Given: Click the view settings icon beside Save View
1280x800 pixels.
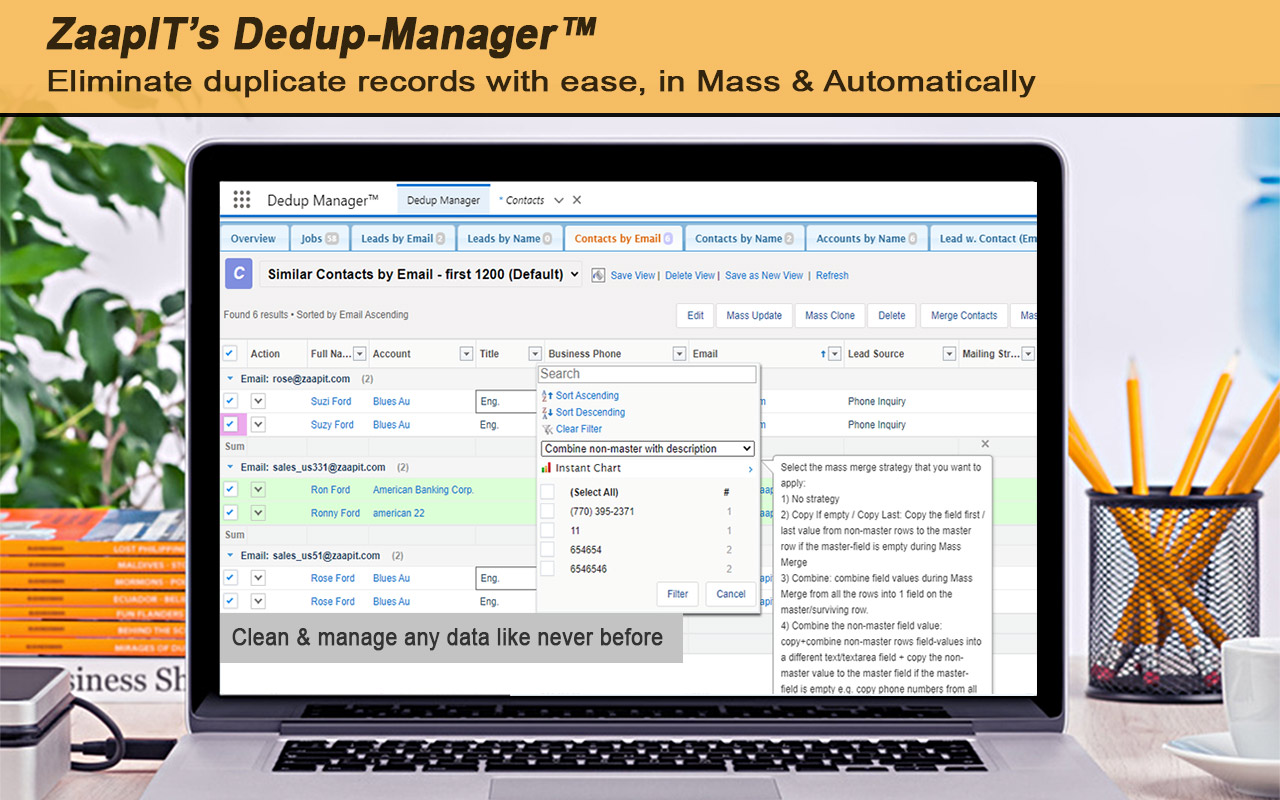Looking at the screenshot, I should 598,275.
